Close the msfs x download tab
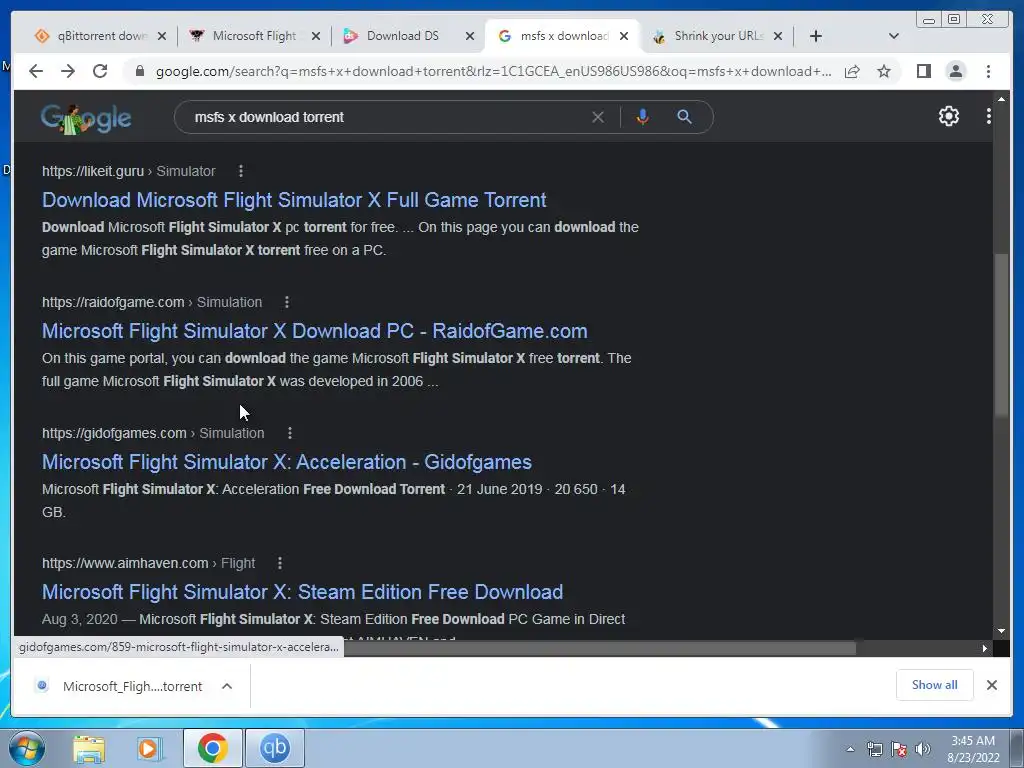The image size is (1024, 768). pyautogui.click(x=624, y=36)
